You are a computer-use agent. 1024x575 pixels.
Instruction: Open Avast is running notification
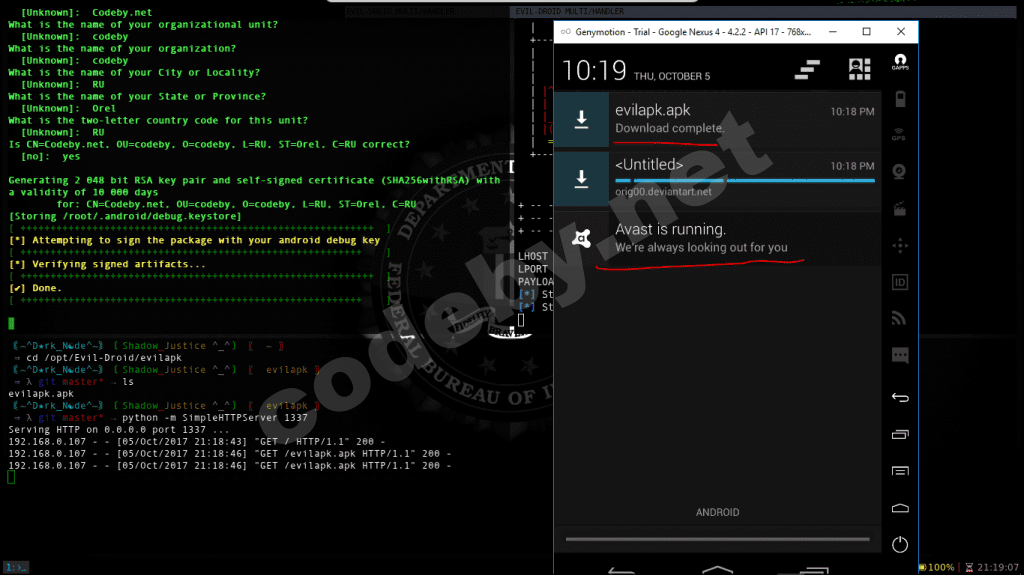(718, 238)
